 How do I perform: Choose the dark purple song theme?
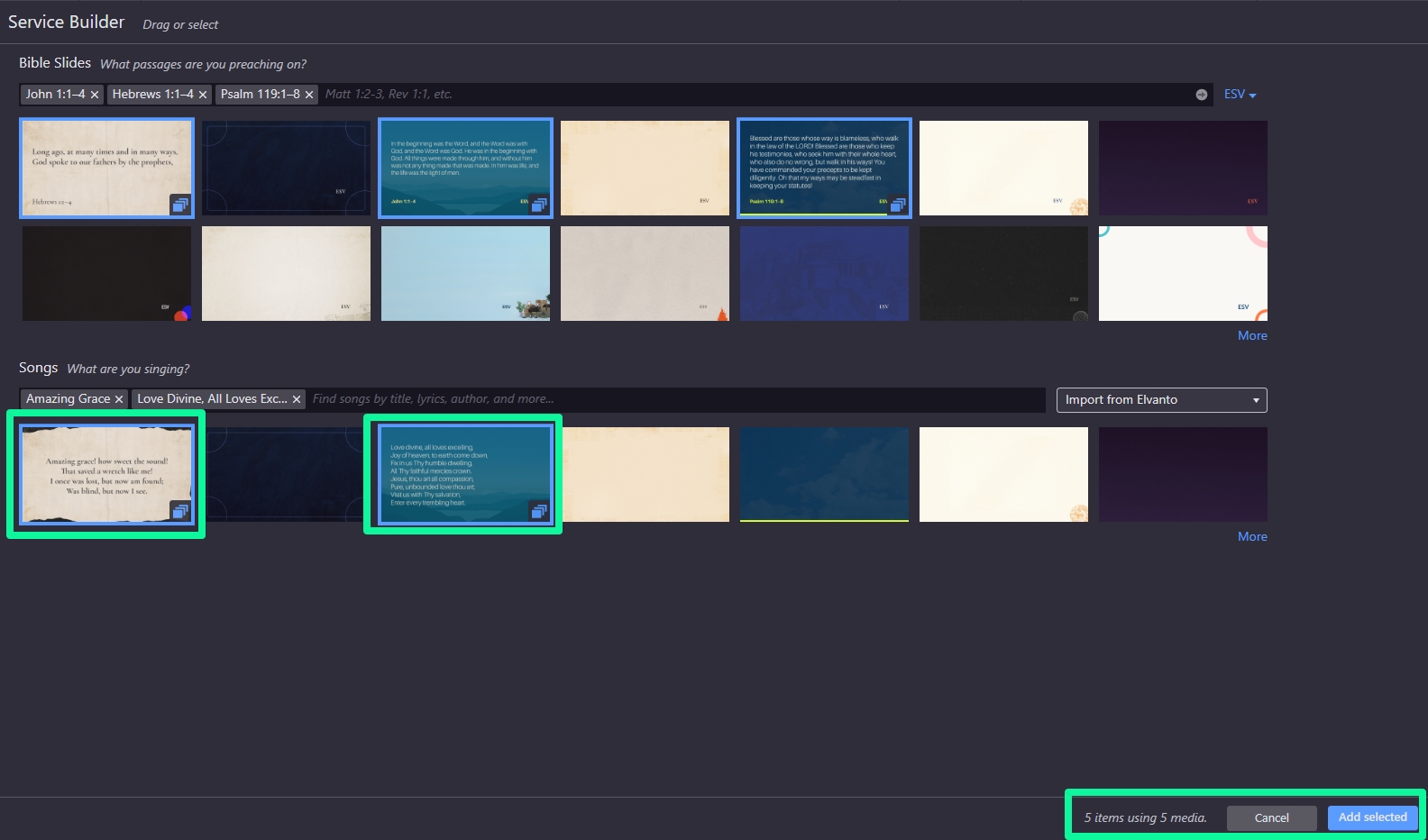click(1183, 474)
